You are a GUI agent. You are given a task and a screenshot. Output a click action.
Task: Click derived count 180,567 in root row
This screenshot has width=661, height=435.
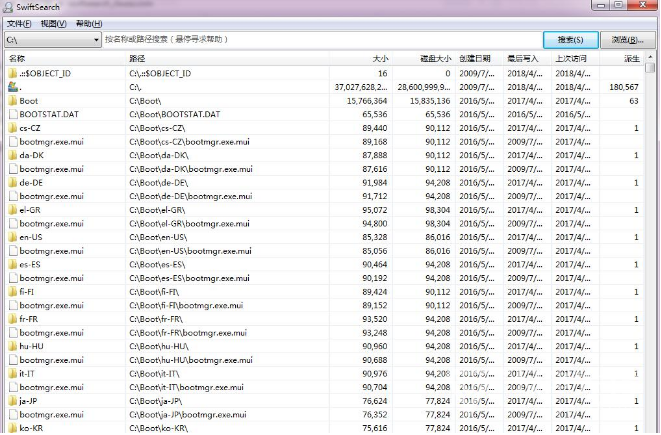click(623, 87)
